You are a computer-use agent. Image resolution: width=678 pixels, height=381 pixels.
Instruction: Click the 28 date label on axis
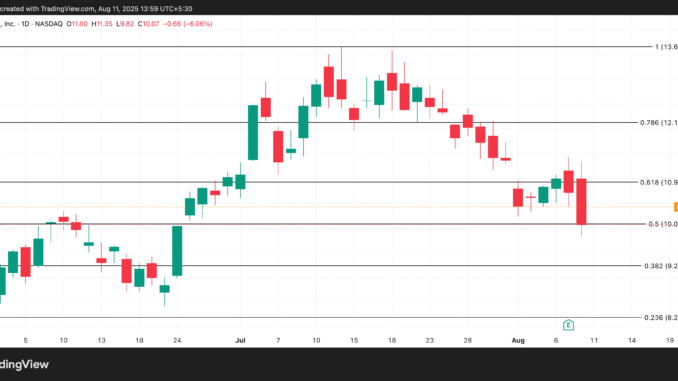(x=467, y=340)
